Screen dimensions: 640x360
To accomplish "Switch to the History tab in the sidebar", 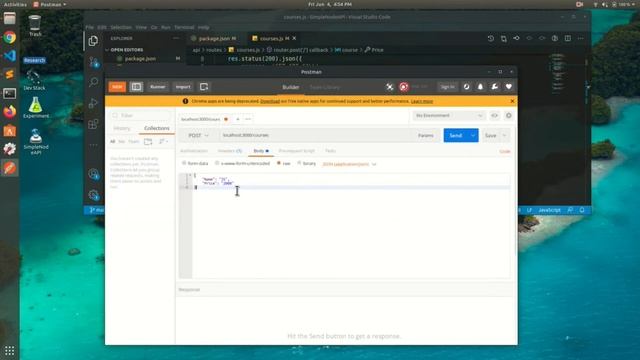I will (x=122, y=128).
